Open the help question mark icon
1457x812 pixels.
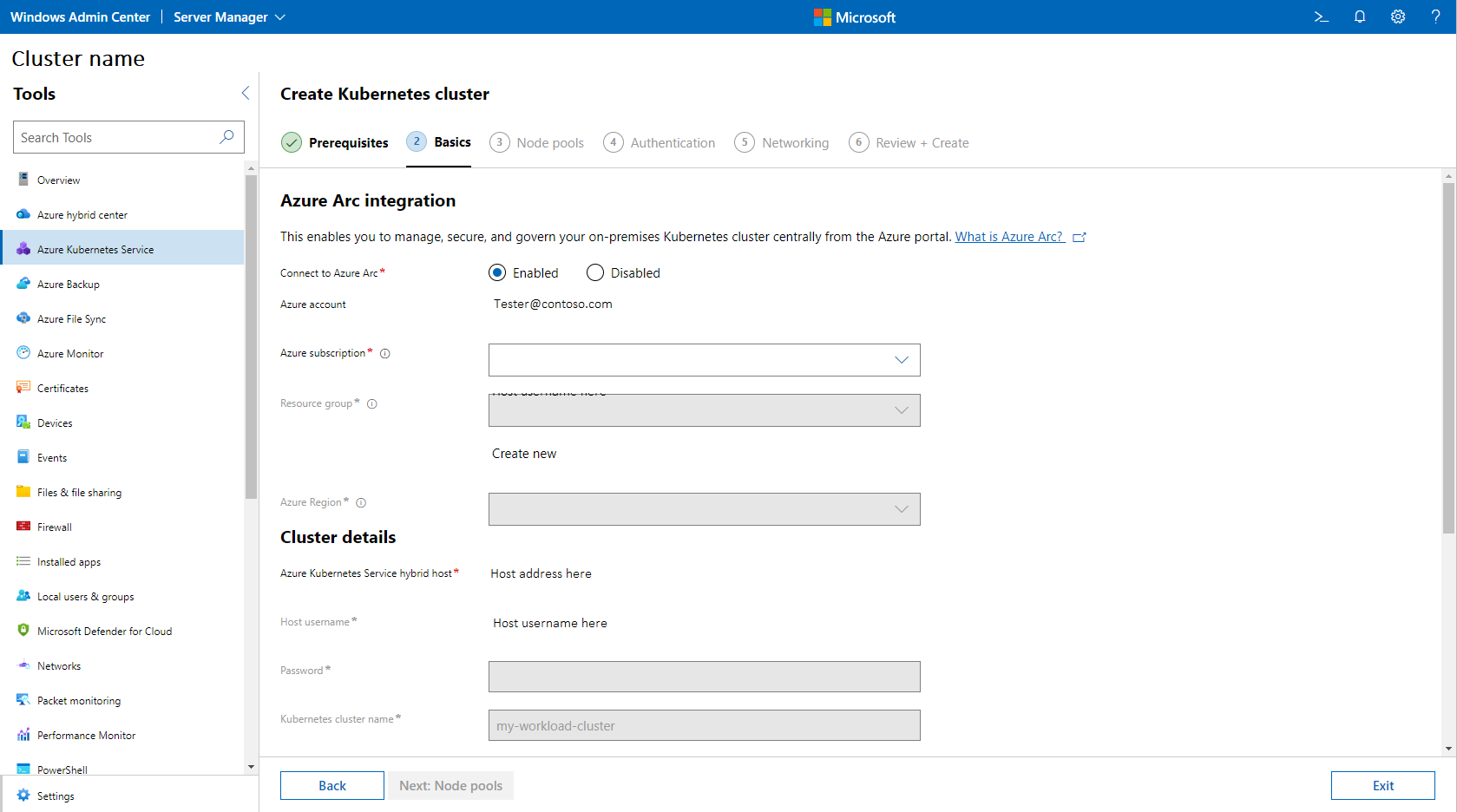[1435, 16]
